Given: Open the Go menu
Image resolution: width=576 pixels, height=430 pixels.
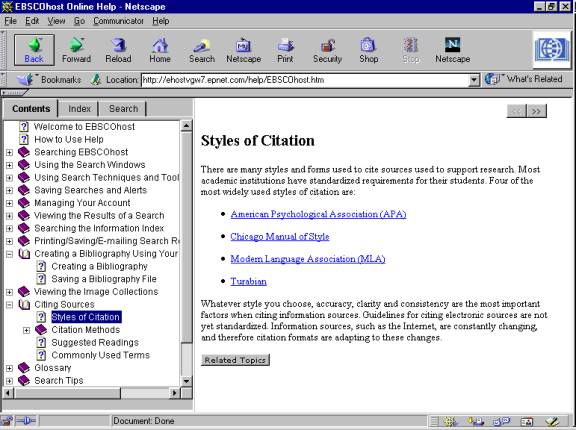Looking at the screenshot, I should click(79, 21).
